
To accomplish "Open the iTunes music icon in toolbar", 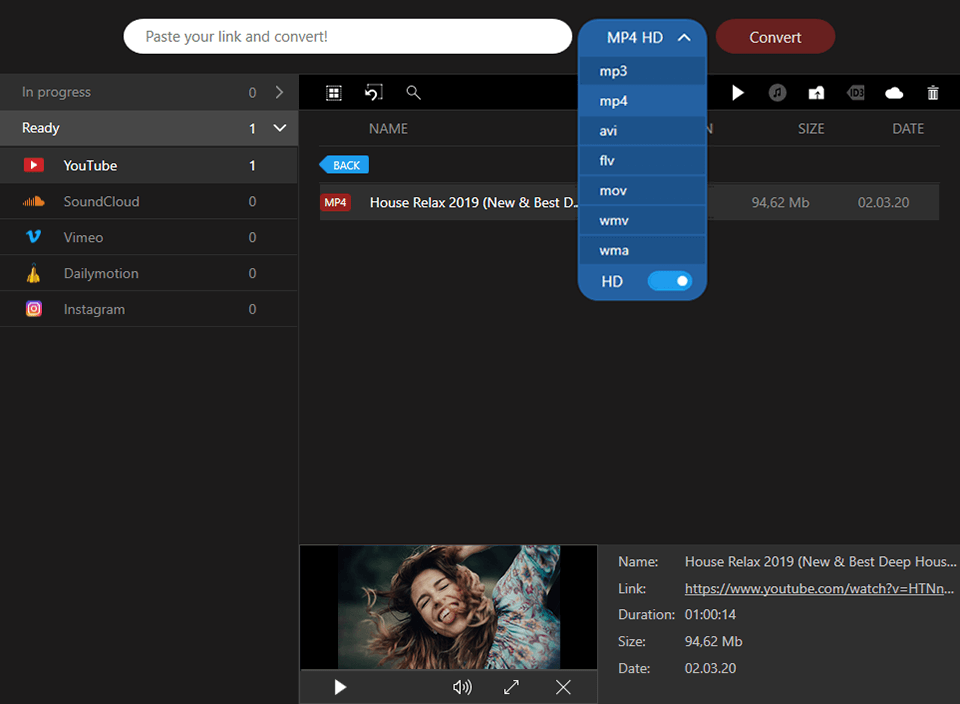I will (x=776, y=92).
